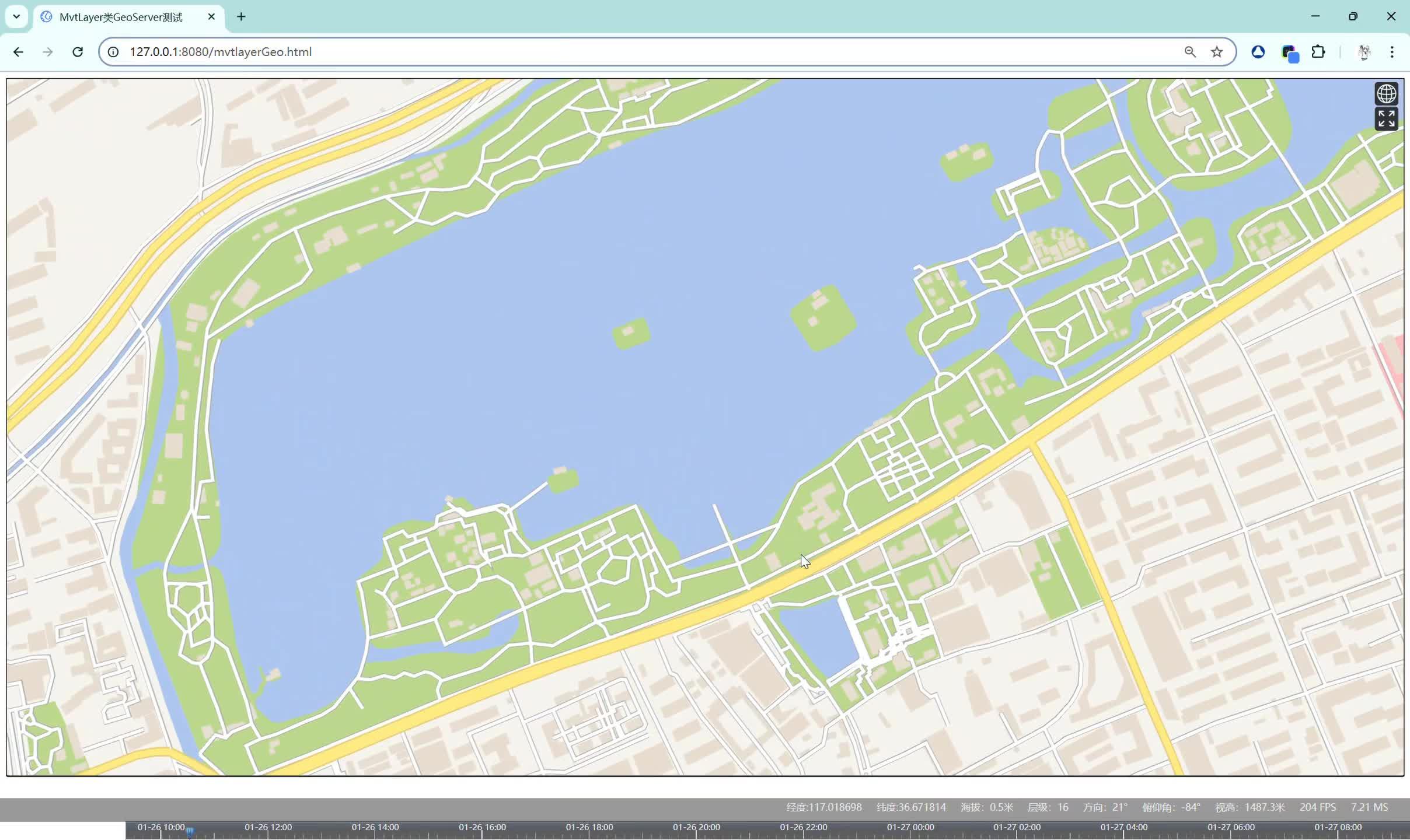Viewport: 1410px width, 840px height.
Task: Navigate forward with the forward arrow
Action: pyautogui.click(x=48, y=52)
